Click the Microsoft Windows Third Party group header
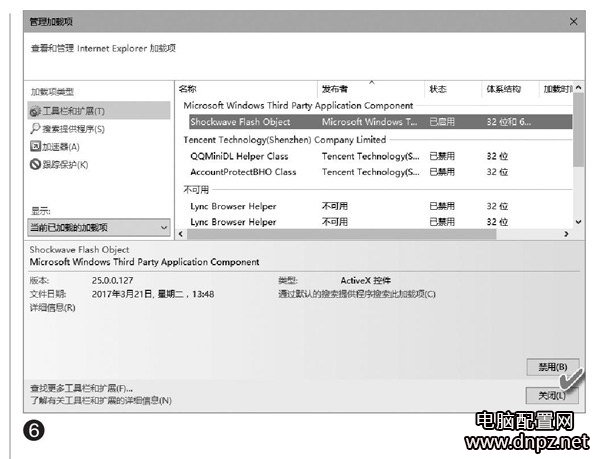Image resolution: width=600 pixels, height=459 pixels. tap(298, 106)
